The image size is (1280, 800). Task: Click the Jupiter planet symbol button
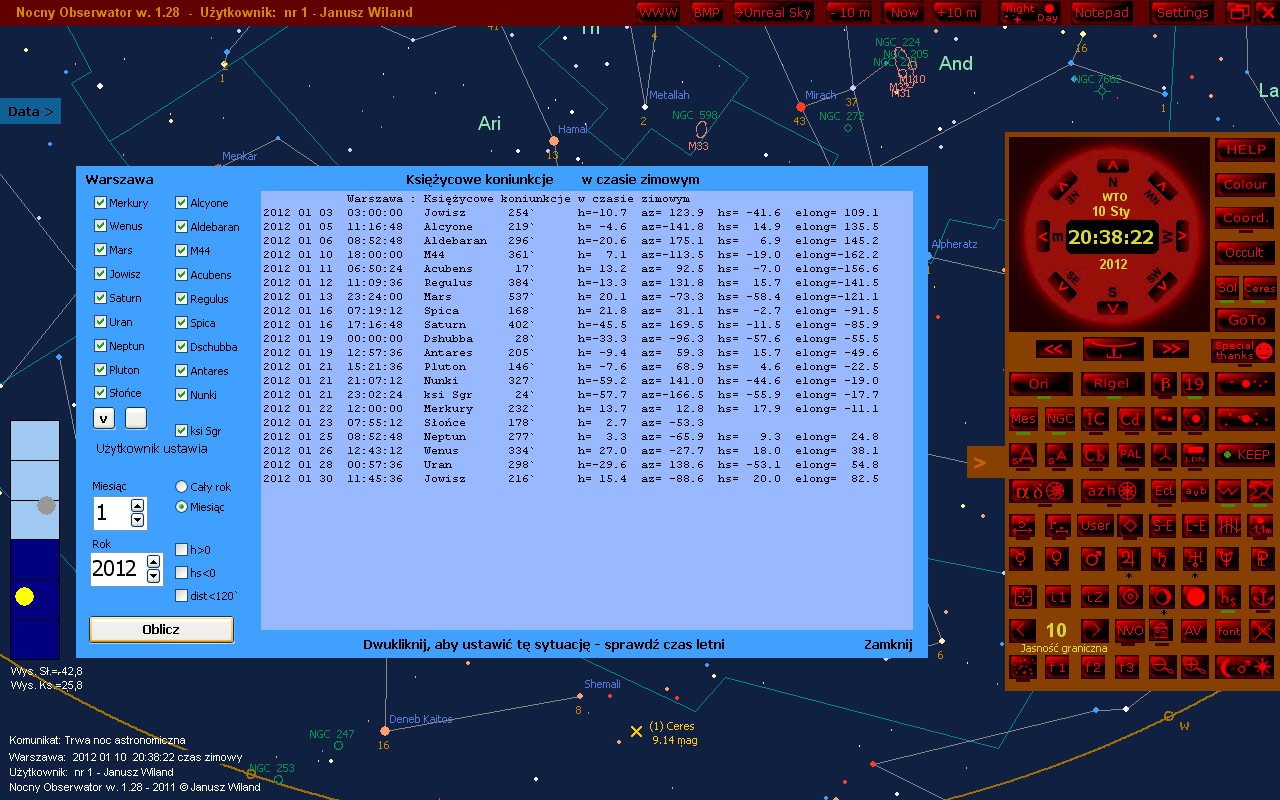pyautogui.click(x=1129, y=559)
